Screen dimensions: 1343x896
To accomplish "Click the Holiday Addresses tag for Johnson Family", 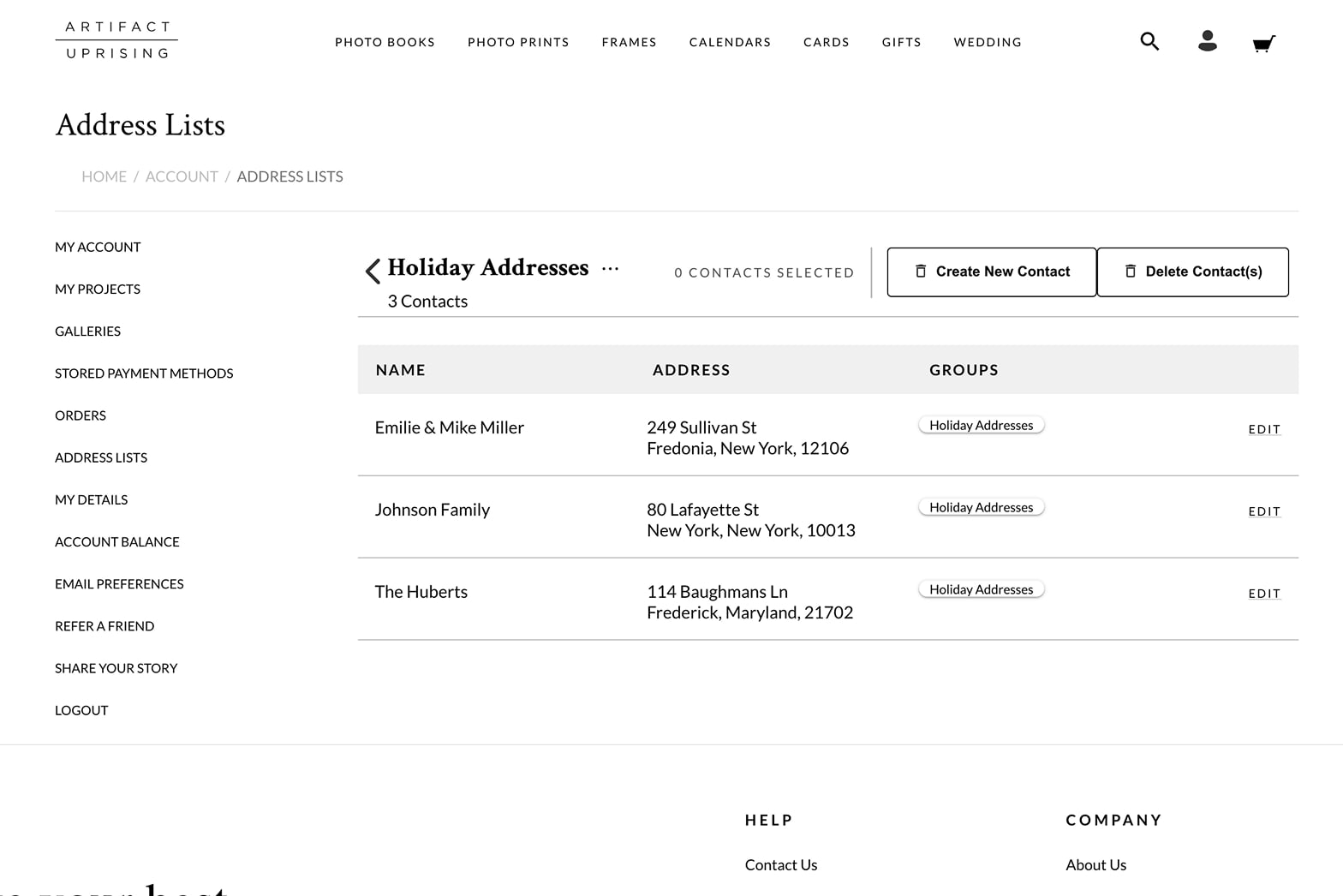I will [981, 507].
